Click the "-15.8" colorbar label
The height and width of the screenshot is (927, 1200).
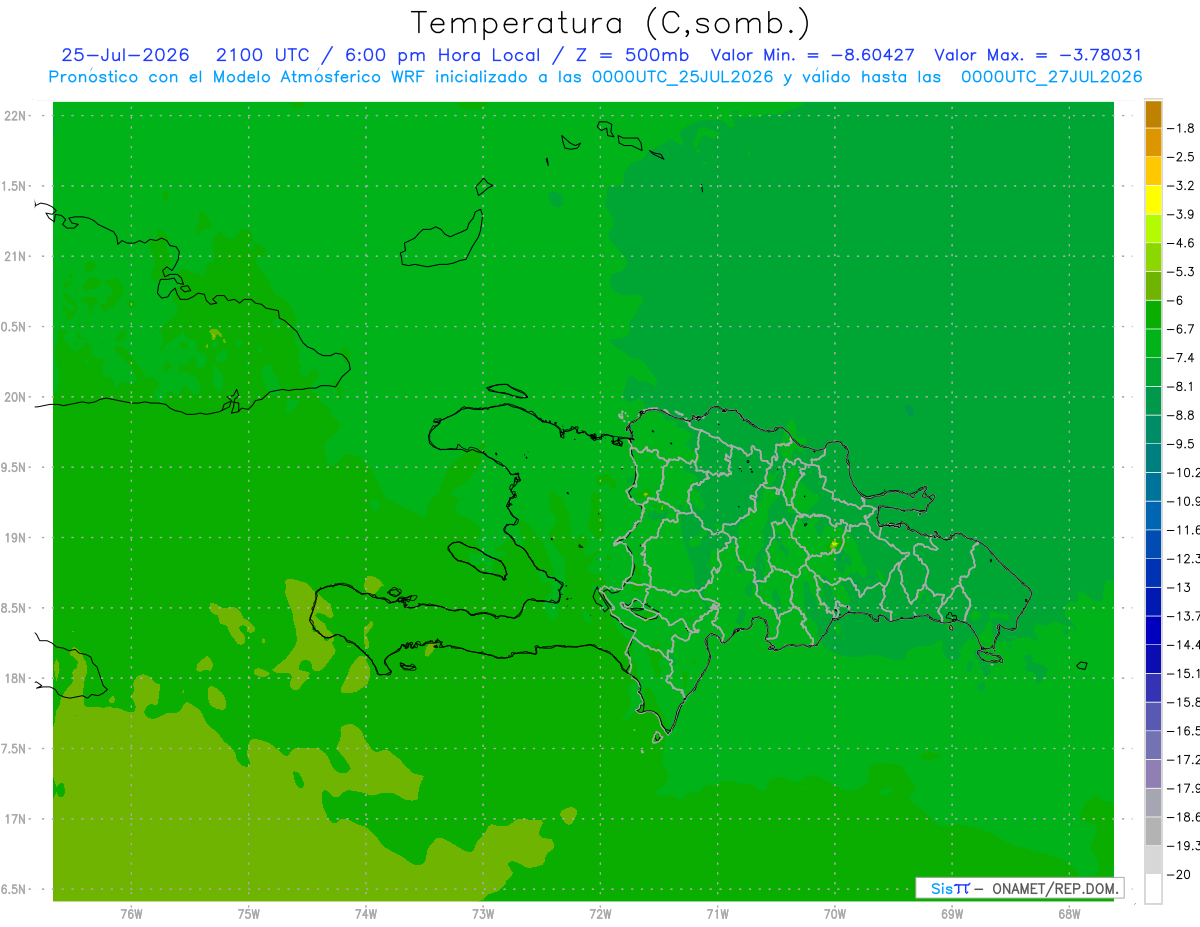[1185, 702]
